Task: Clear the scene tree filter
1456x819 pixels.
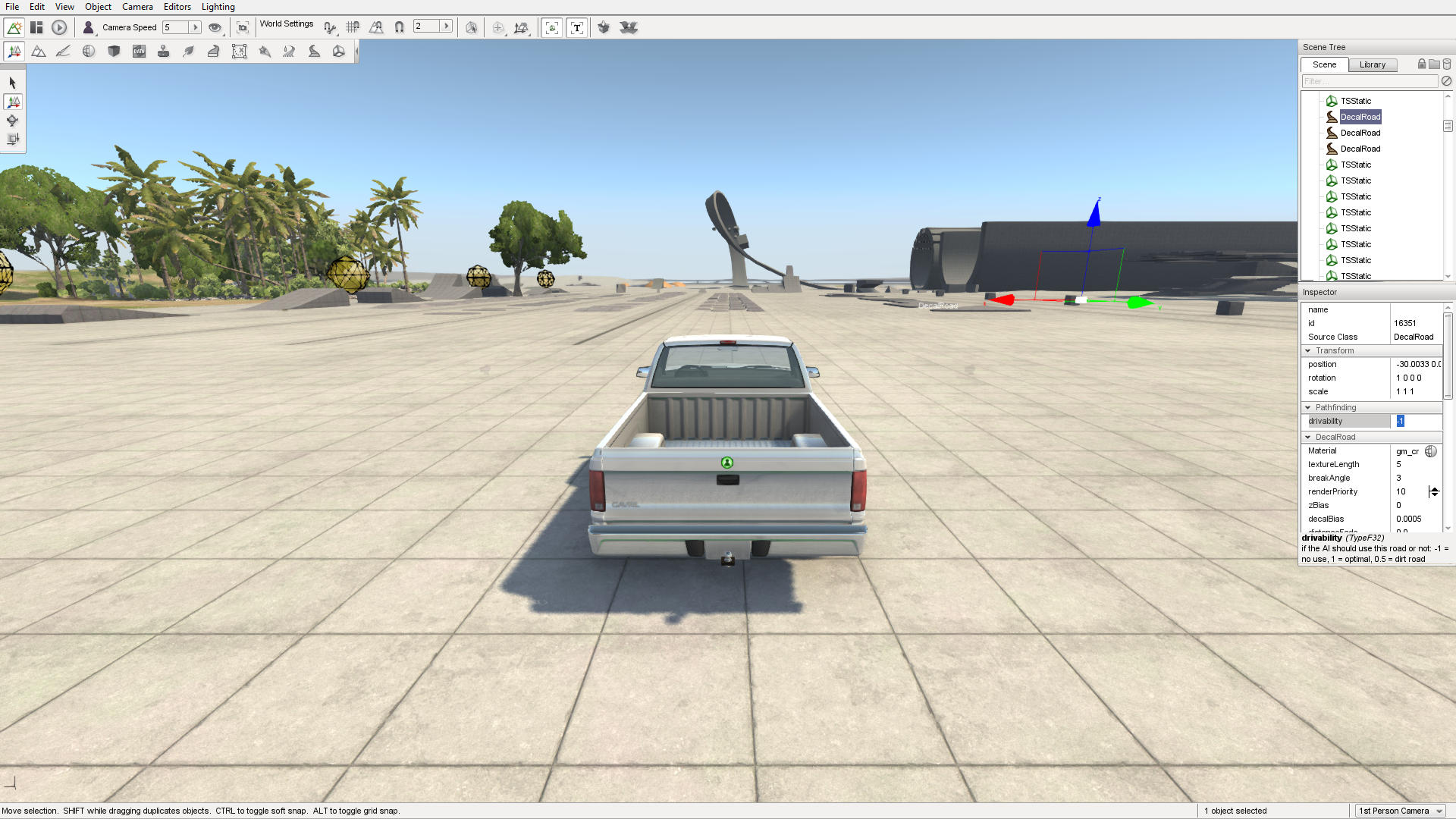Action: pyautogui.click(x=1446, y=81)
